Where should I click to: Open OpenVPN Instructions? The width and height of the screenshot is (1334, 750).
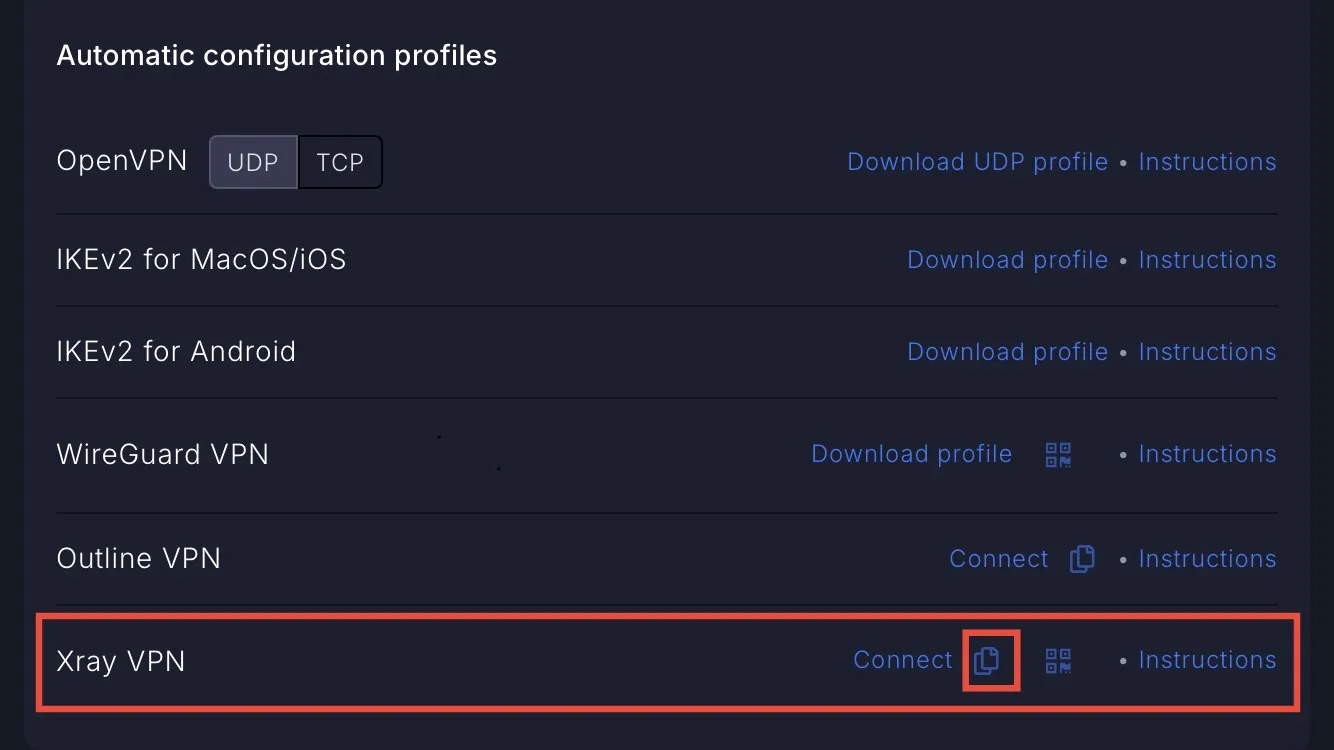pos(1207,162)
